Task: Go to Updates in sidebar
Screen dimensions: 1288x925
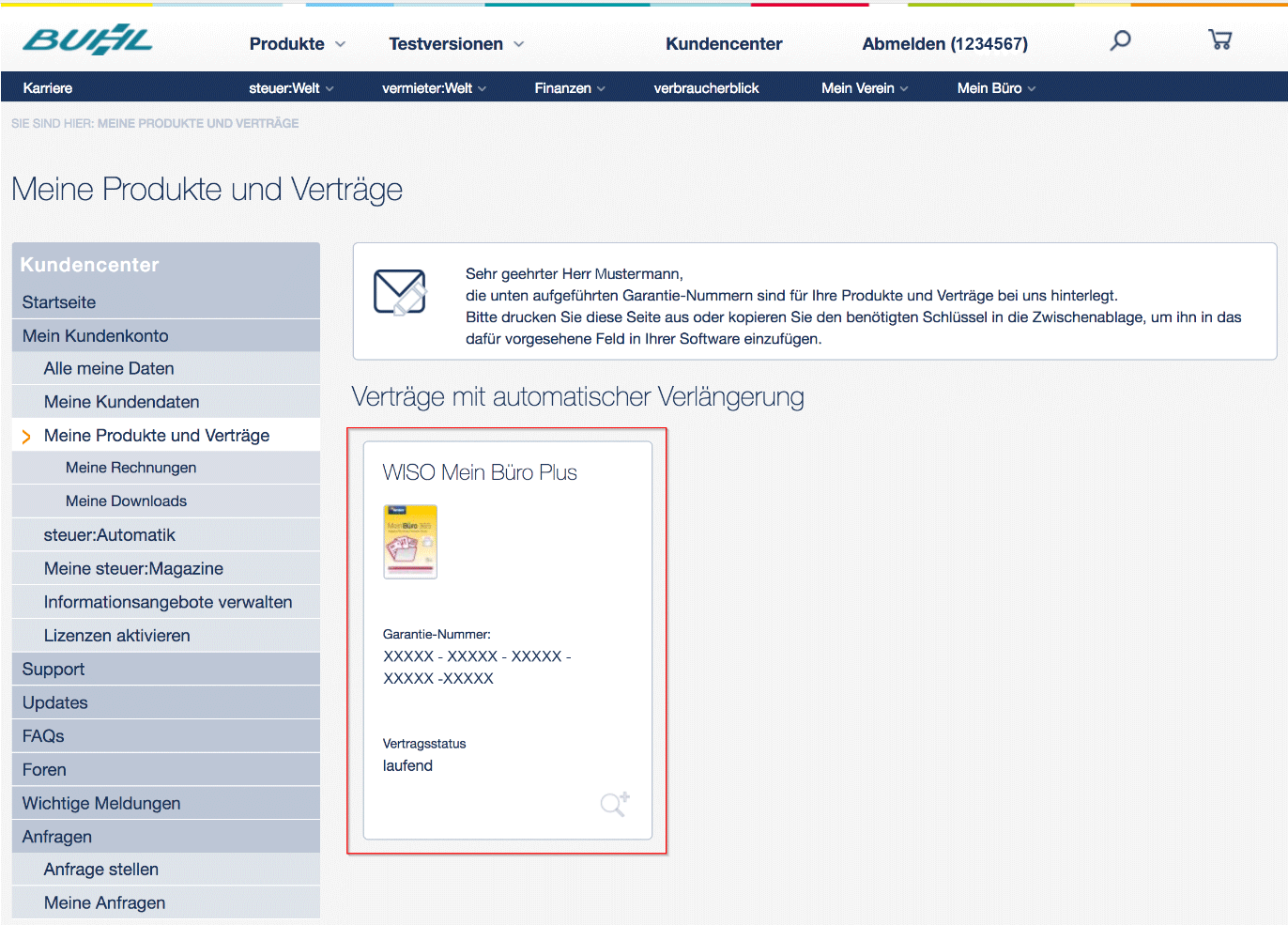Action: click(x=166, y=702)
